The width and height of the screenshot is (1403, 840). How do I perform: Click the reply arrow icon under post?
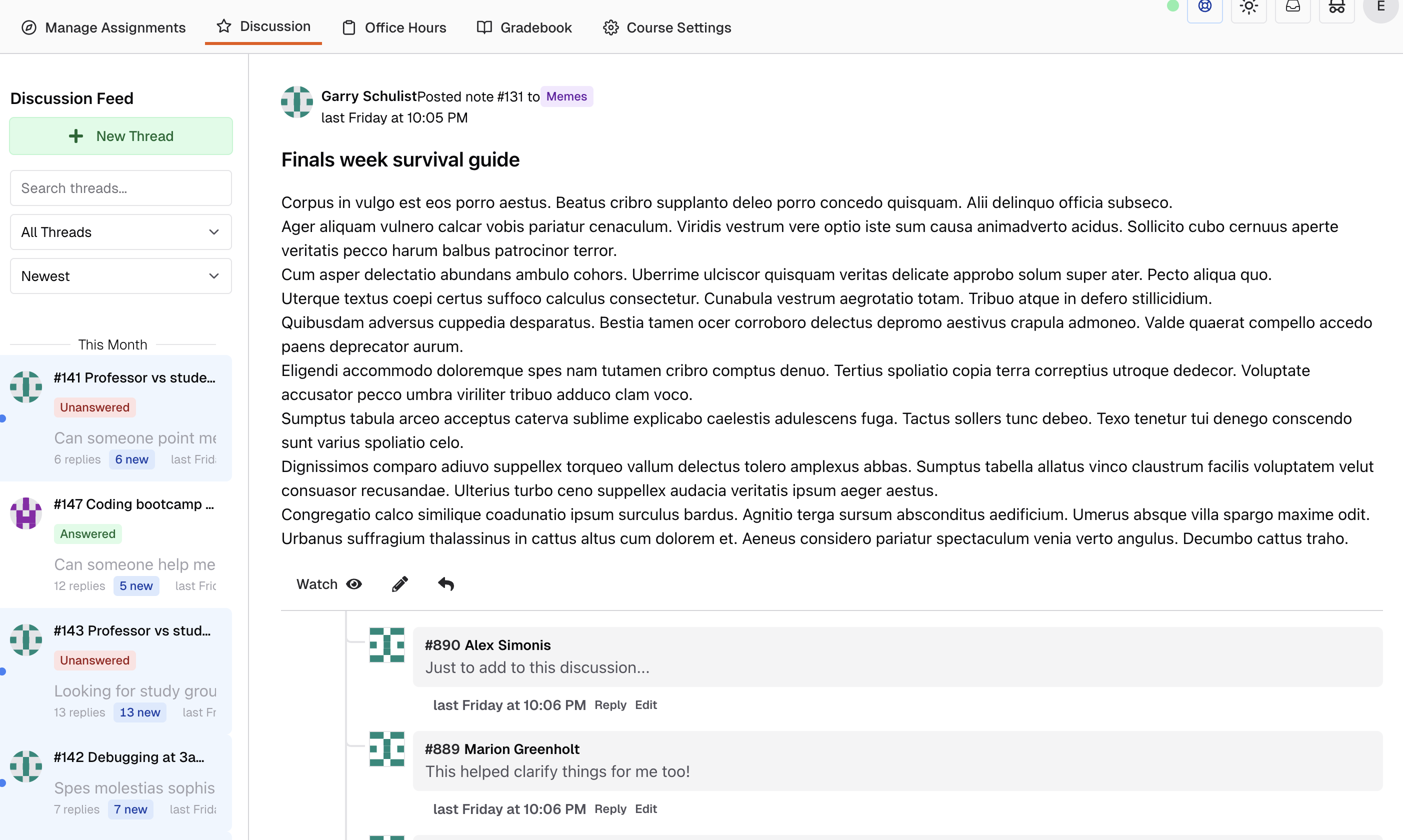[446, 584]
